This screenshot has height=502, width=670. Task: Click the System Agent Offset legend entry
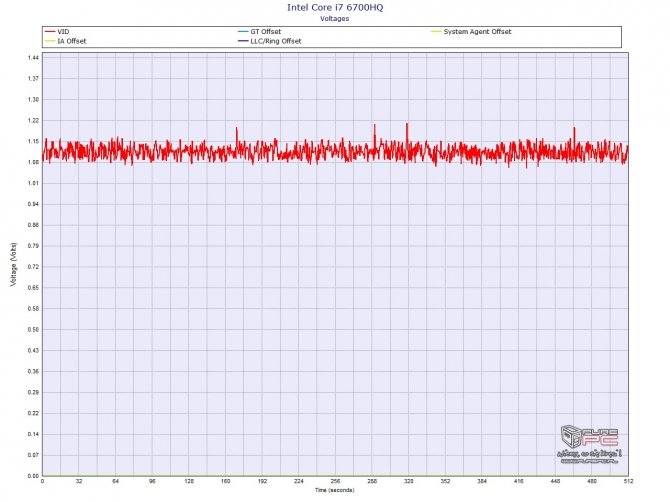click(471, 32)
